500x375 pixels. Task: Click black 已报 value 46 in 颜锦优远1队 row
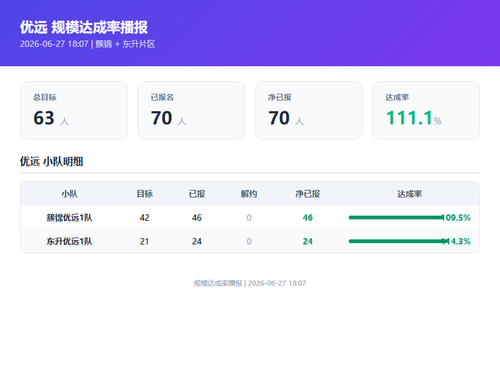click(197, 218)
